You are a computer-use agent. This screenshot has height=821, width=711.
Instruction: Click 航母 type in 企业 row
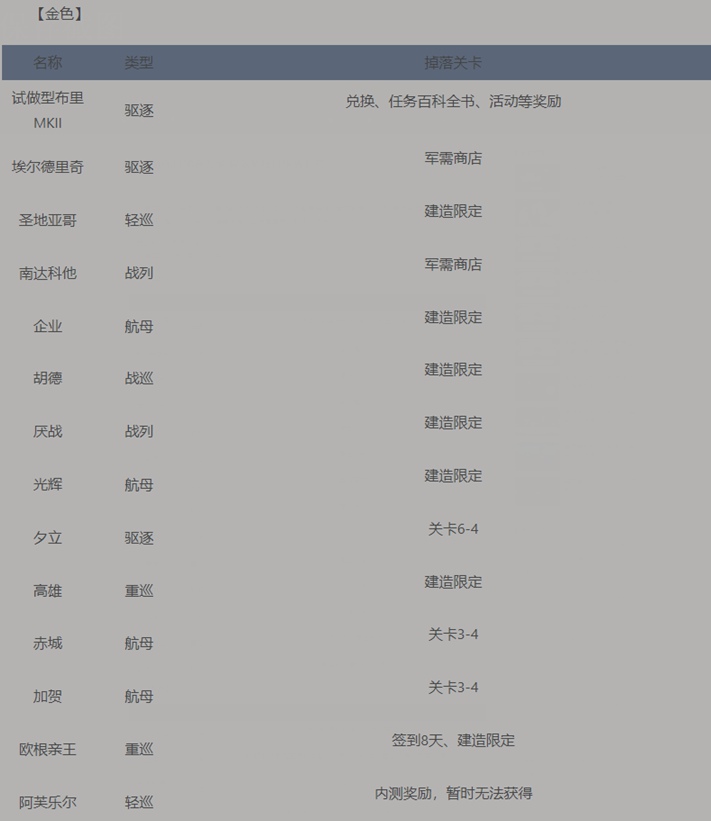click(139, 326)
